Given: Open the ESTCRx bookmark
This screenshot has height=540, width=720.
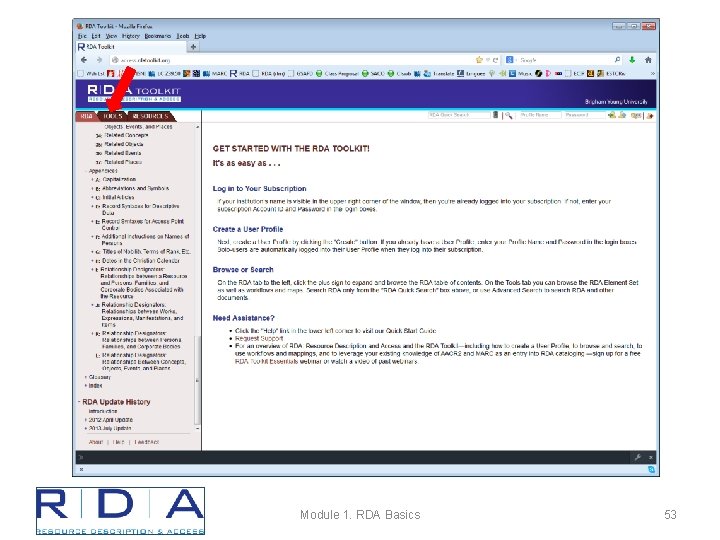Looking at the screenshot, I should 612,73.
